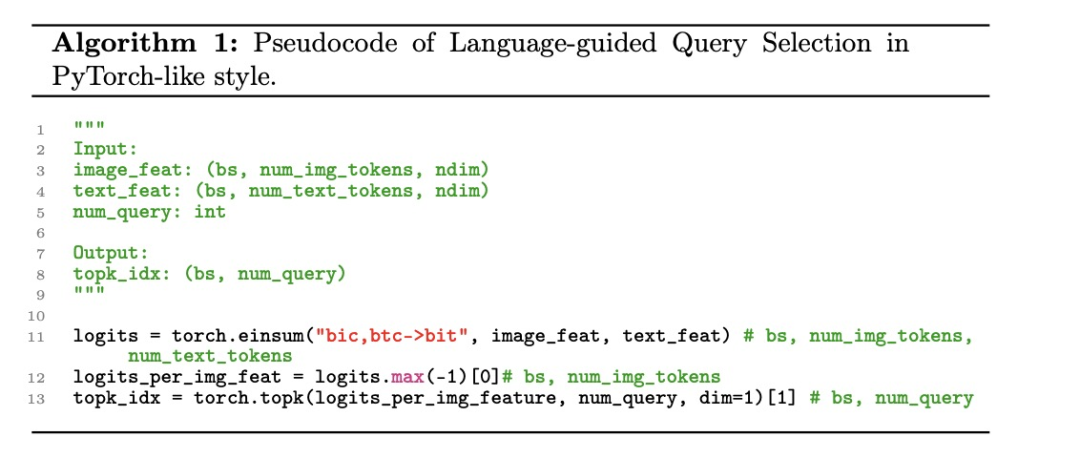Image resolution: width=1080 pixels, height=458 pixels.
Task: Click line number 11 in the gutter
Action: click(37, 337)
